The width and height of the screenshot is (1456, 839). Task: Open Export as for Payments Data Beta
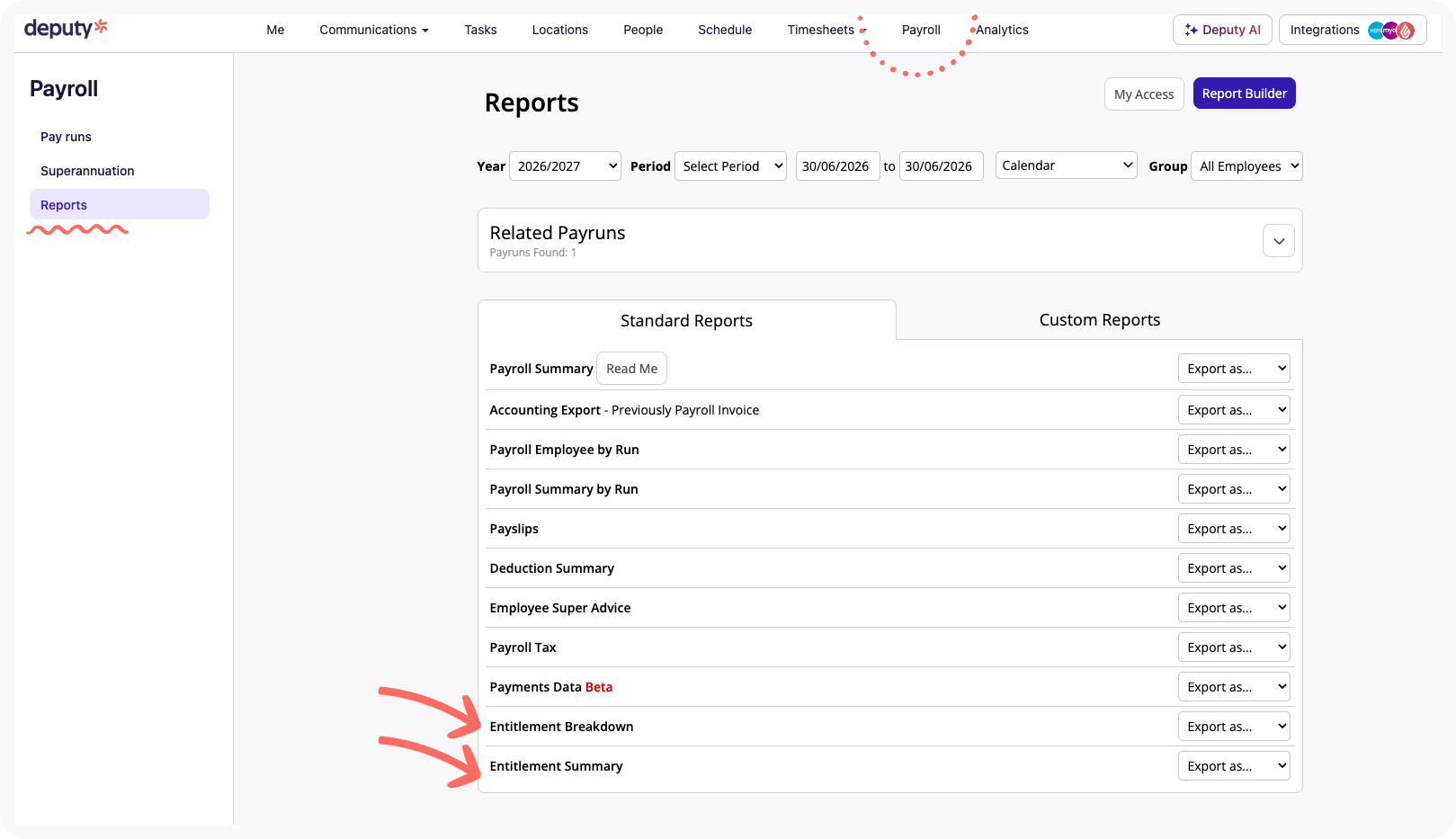click(x=1234, y=687)
